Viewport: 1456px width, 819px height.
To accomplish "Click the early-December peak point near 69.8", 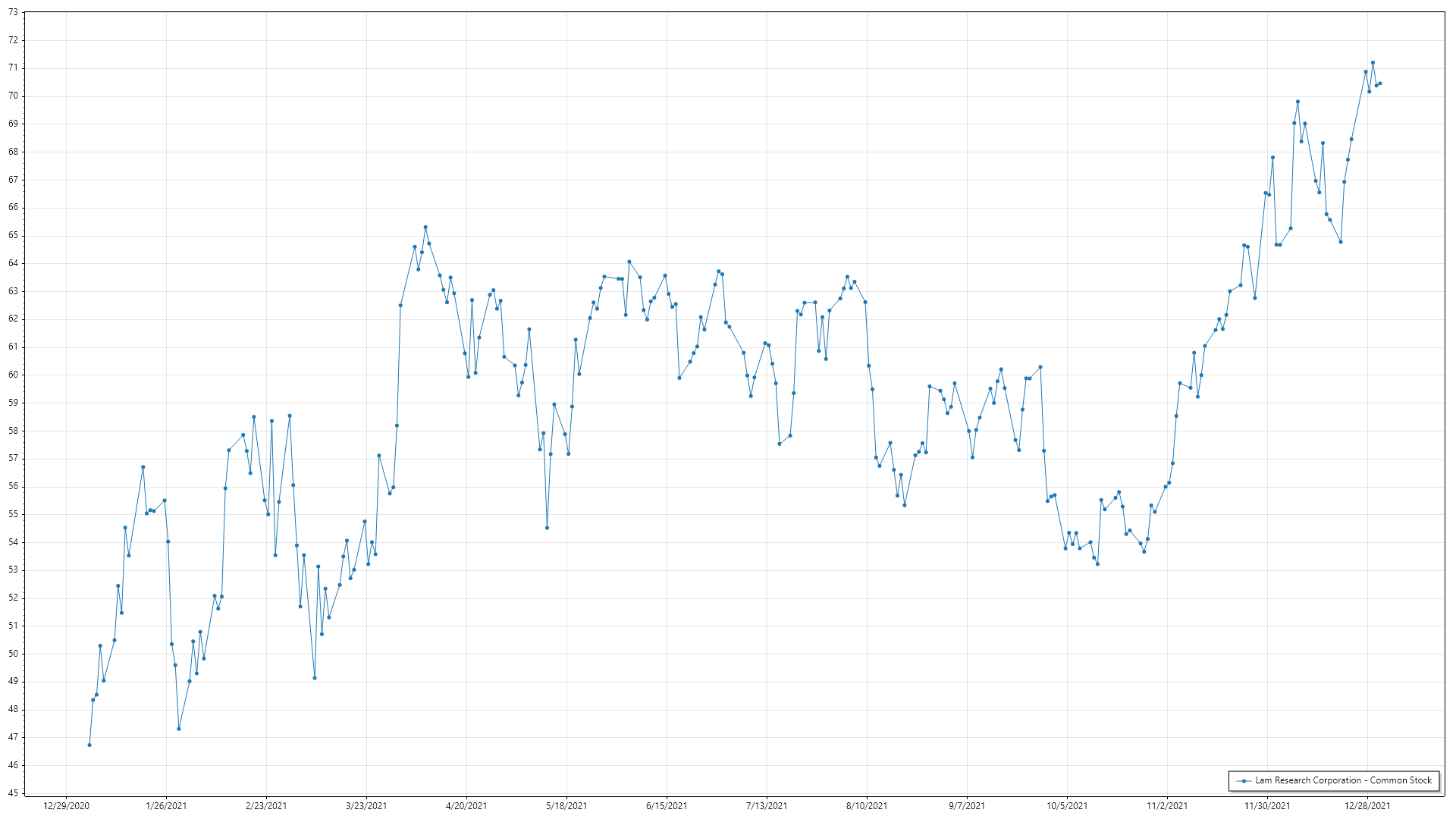I will (x=1298, y=102).
